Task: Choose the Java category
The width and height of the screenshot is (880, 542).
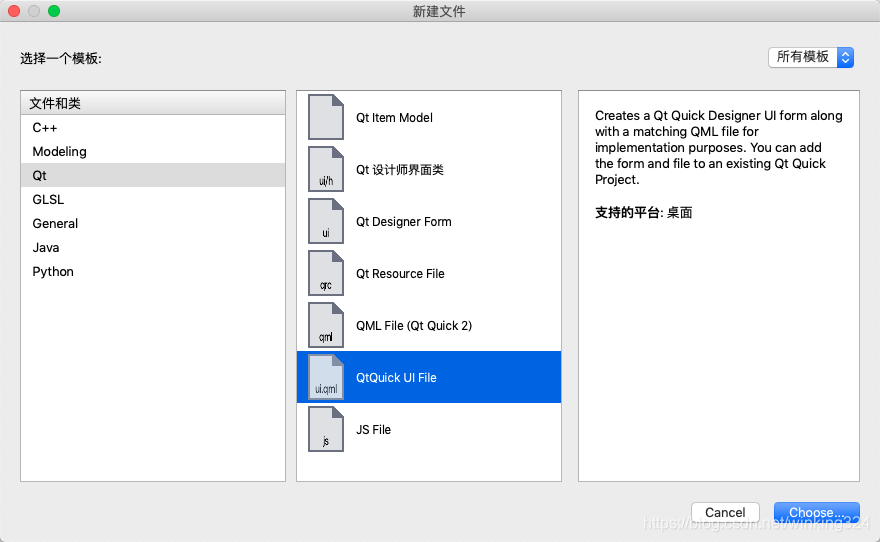Action: (x=153, y=247)
